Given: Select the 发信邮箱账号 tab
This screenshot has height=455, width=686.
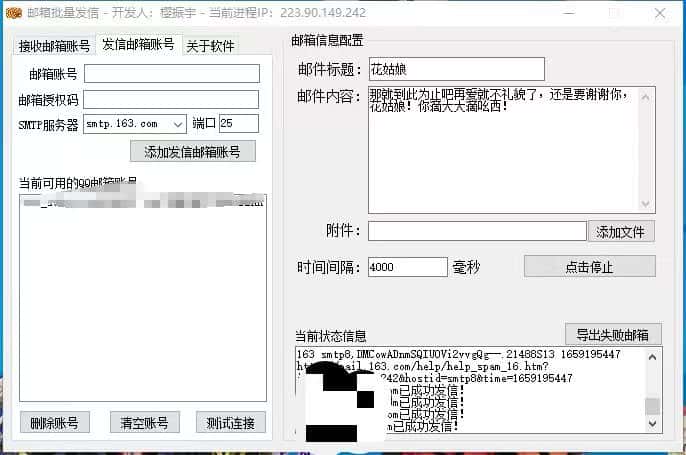Looking at the screenshot, I should point(138,45).
